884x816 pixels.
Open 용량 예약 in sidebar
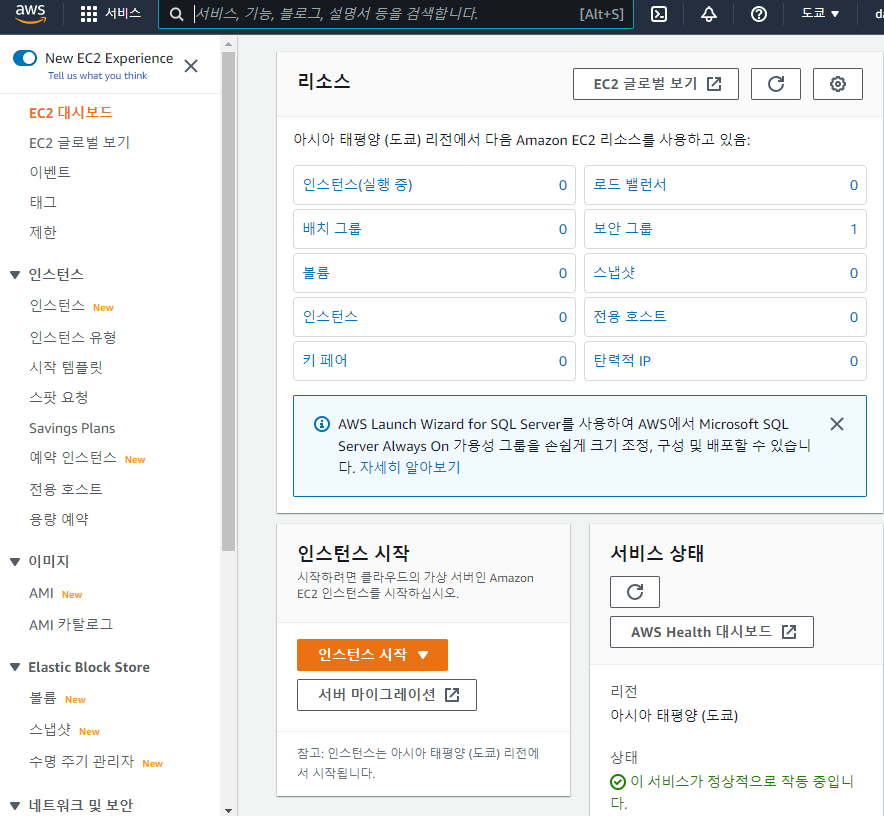click(59, 519)
